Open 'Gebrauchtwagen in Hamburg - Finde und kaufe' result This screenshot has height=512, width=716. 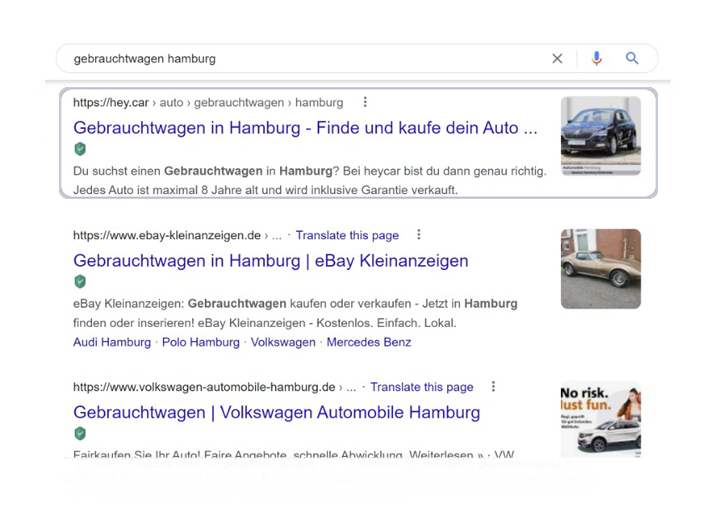(305, 128)
